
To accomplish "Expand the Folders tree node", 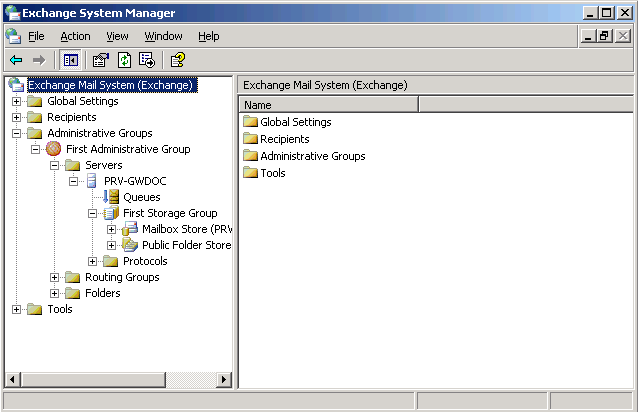I will 54,293.
